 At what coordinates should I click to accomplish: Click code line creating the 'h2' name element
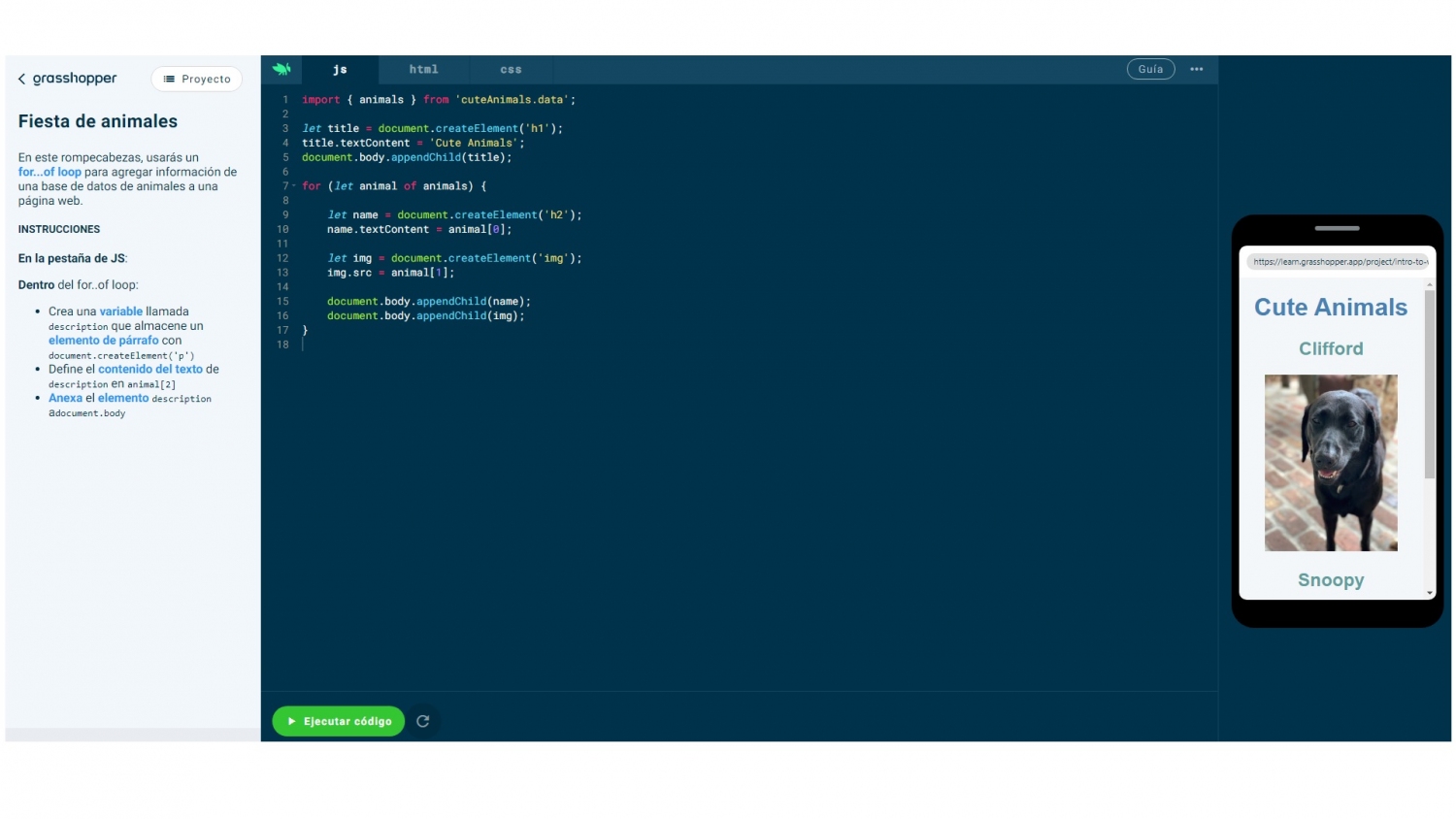point(454,214)
